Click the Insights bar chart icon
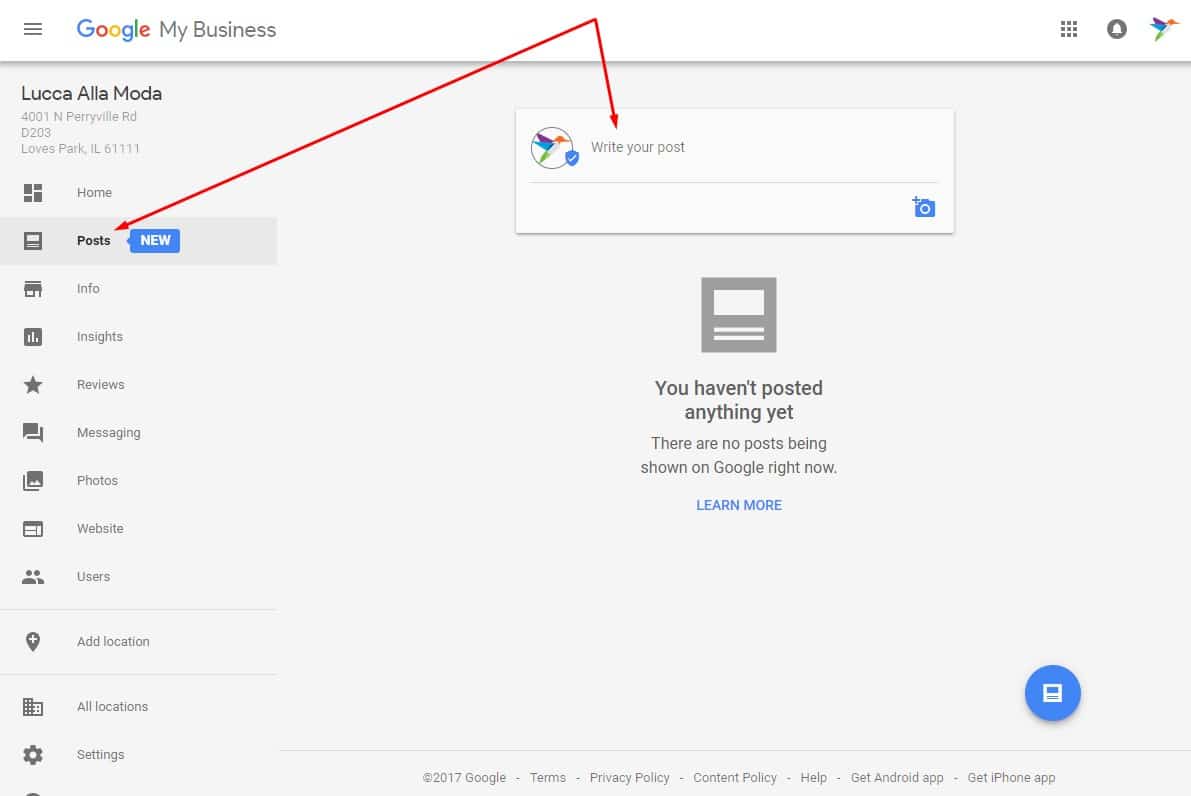 [33, 336]
